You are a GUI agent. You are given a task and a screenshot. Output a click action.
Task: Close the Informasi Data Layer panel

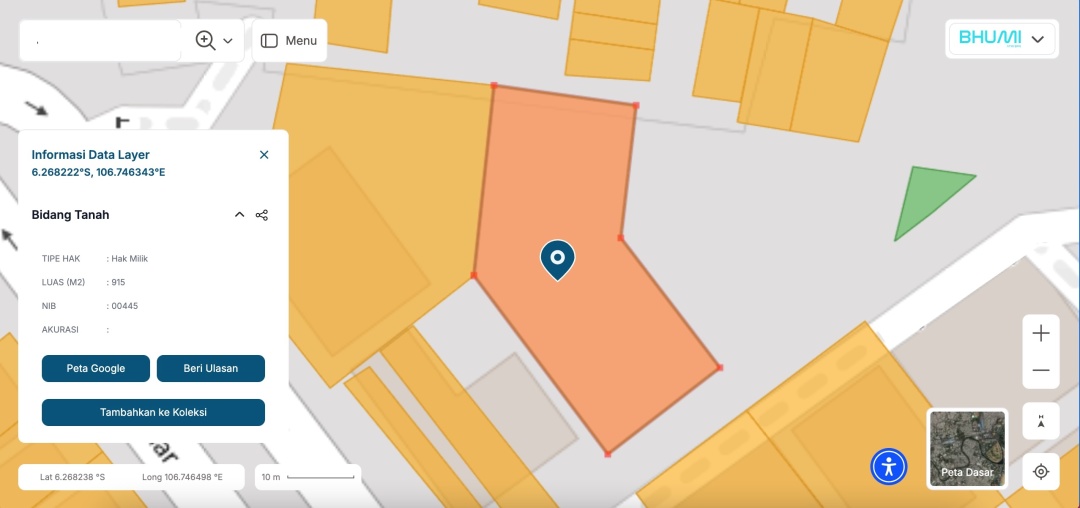click(264, 155)
